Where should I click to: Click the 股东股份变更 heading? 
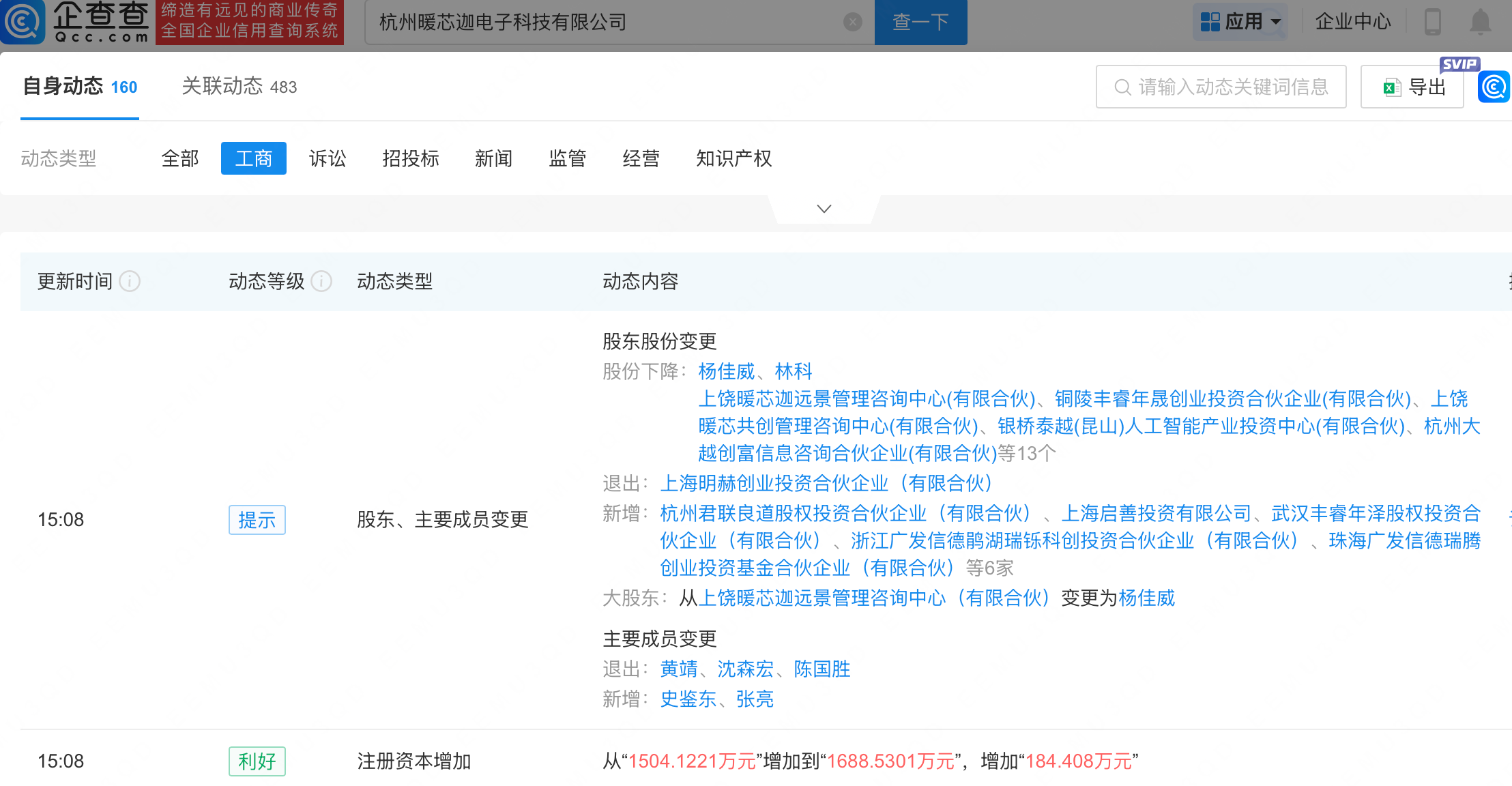(660, 341)
